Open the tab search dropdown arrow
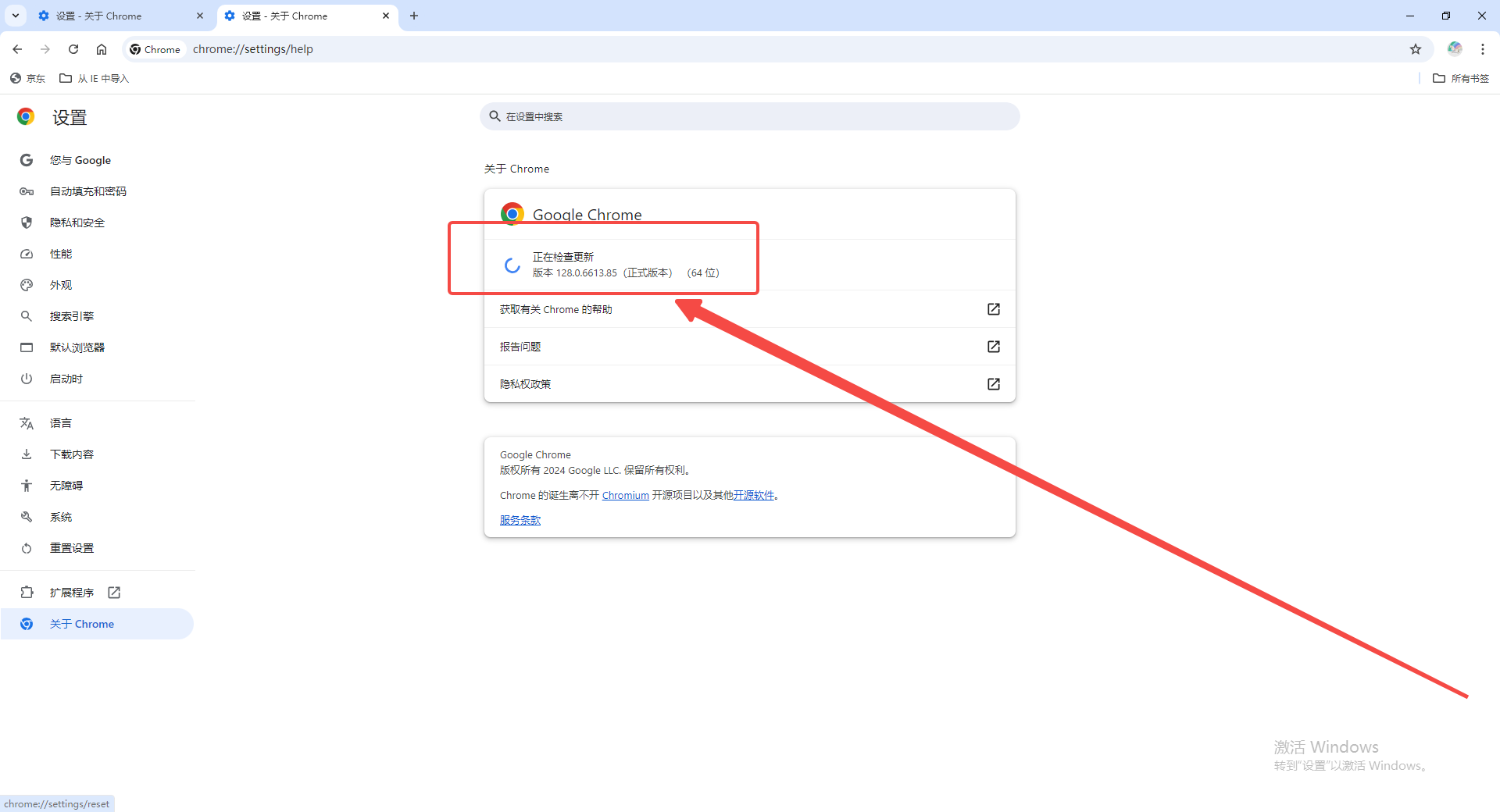Image resolution: width=1500 pixels, height=812 pixels. (x=16, y=16)
